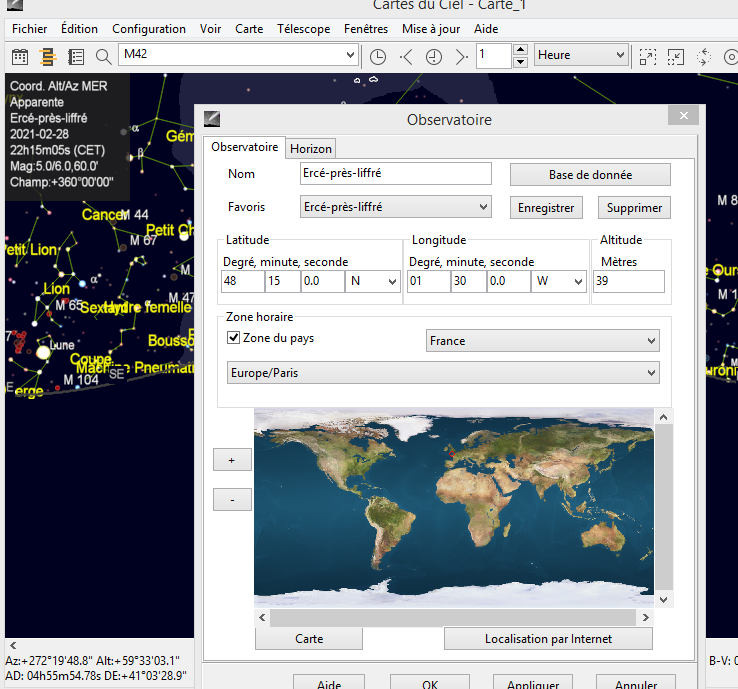Step time forward with right arrow
This screenshot has height=689, width=738.
click(461, 56)
